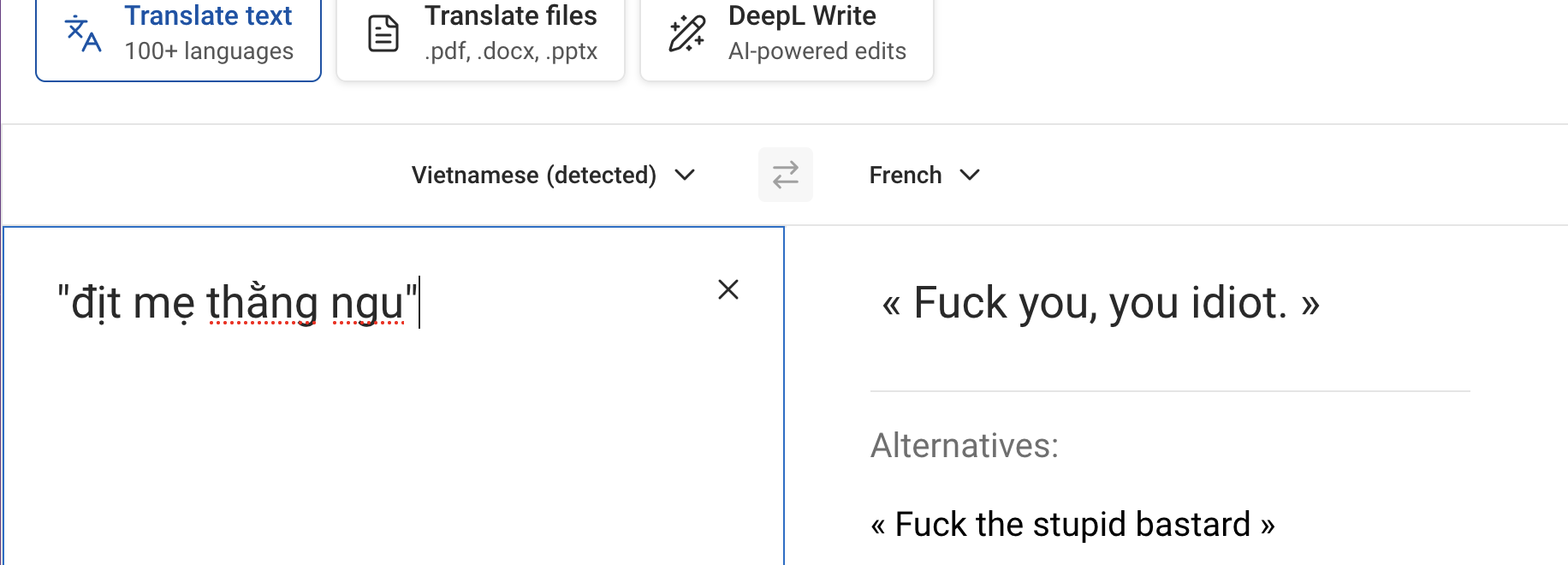Switch to the Translate text tab
The image size is (1568, 565).
tap(208, 16)
